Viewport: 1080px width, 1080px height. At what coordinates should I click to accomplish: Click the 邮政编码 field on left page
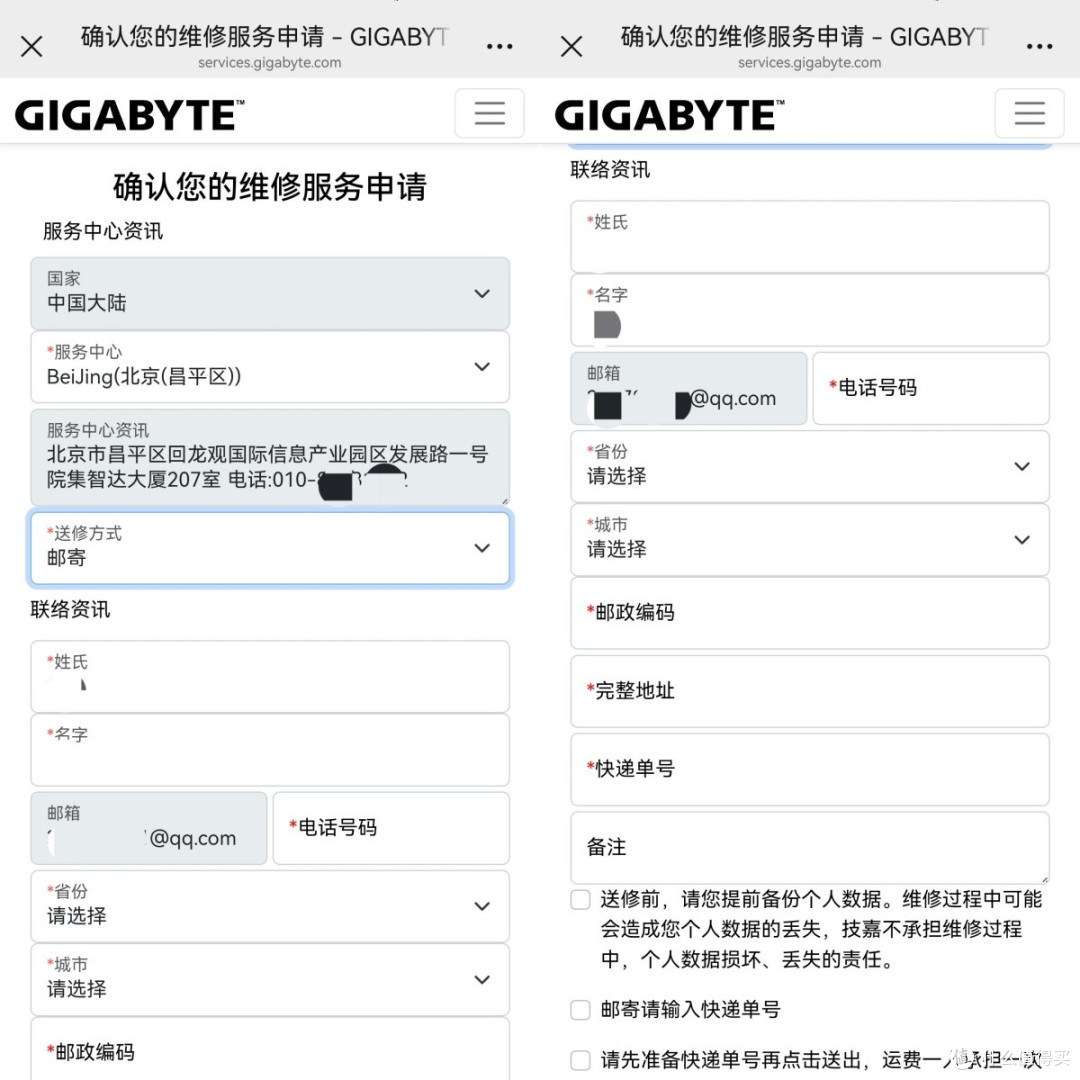(270, 1049)
